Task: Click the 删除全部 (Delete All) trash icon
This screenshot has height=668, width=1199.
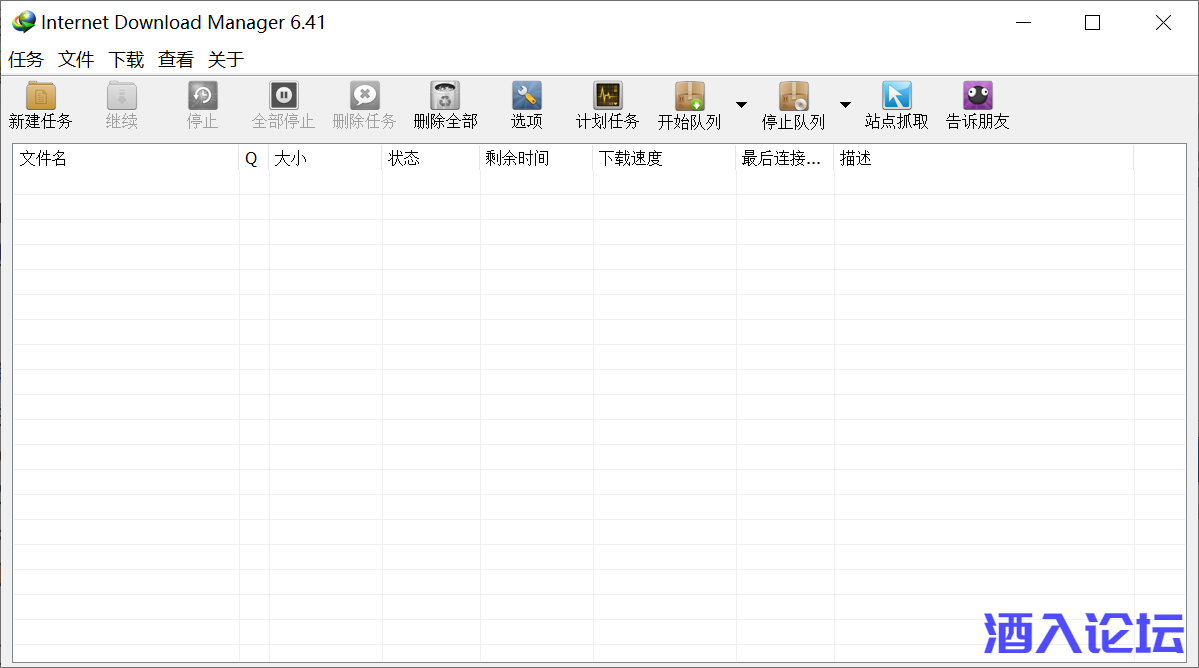Action: point(445,97)
